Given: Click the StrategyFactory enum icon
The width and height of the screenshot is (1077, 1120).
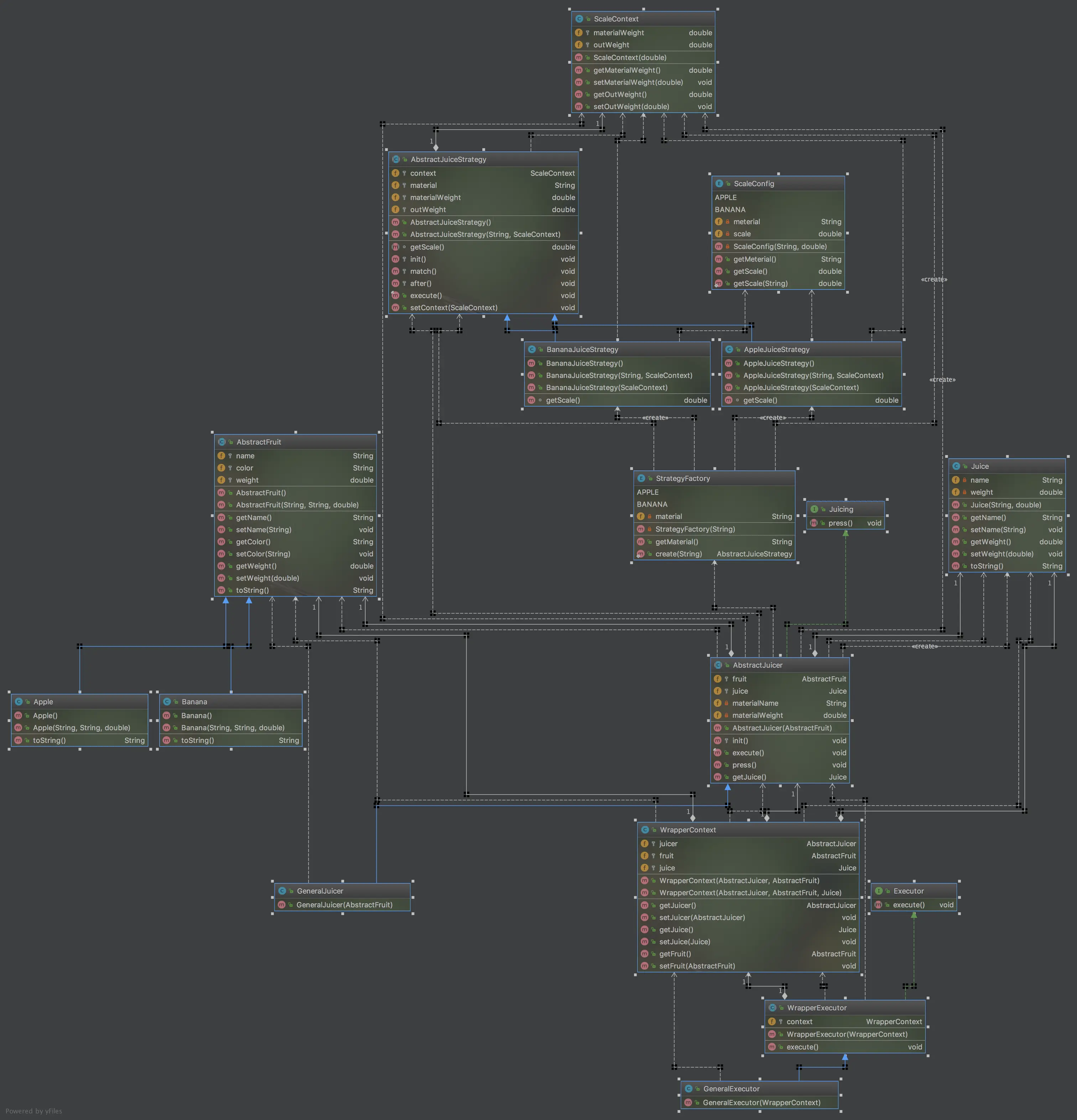Looking at the screenshot, I should 641,478.
